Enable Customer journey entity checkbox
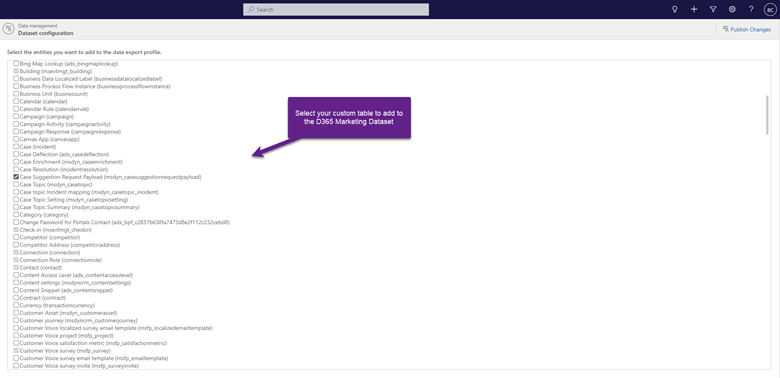 point(16,320)
